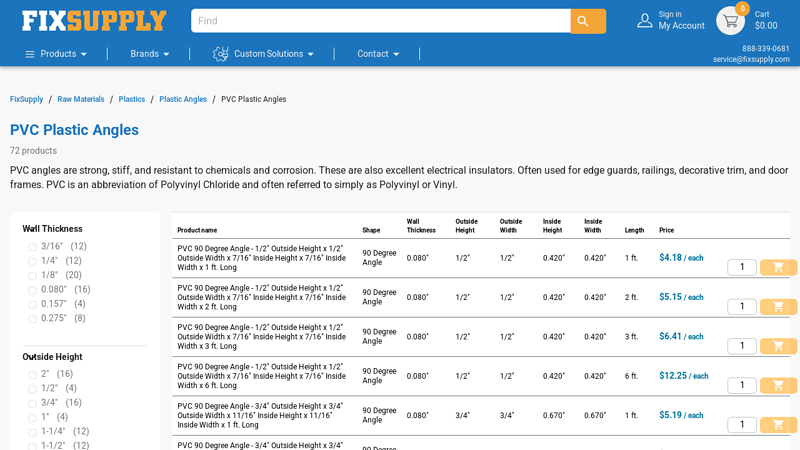Image resolution: width=800 pixels, height=450 pixels.
Task: Open the Raw Materials breadcrumb link
Action: 81,99
